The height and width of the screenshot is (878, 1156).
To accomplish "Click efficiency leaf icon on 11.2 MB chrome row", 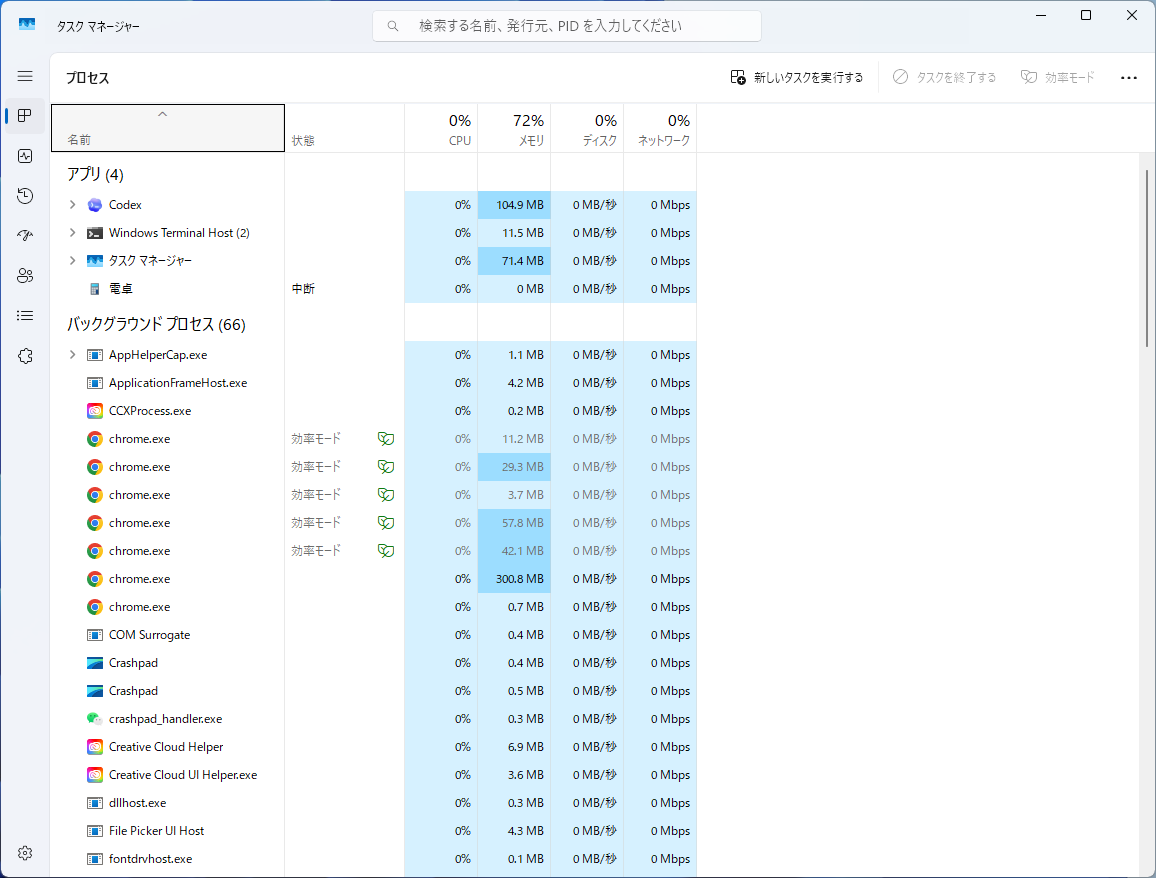I will (x=386, y=439).
